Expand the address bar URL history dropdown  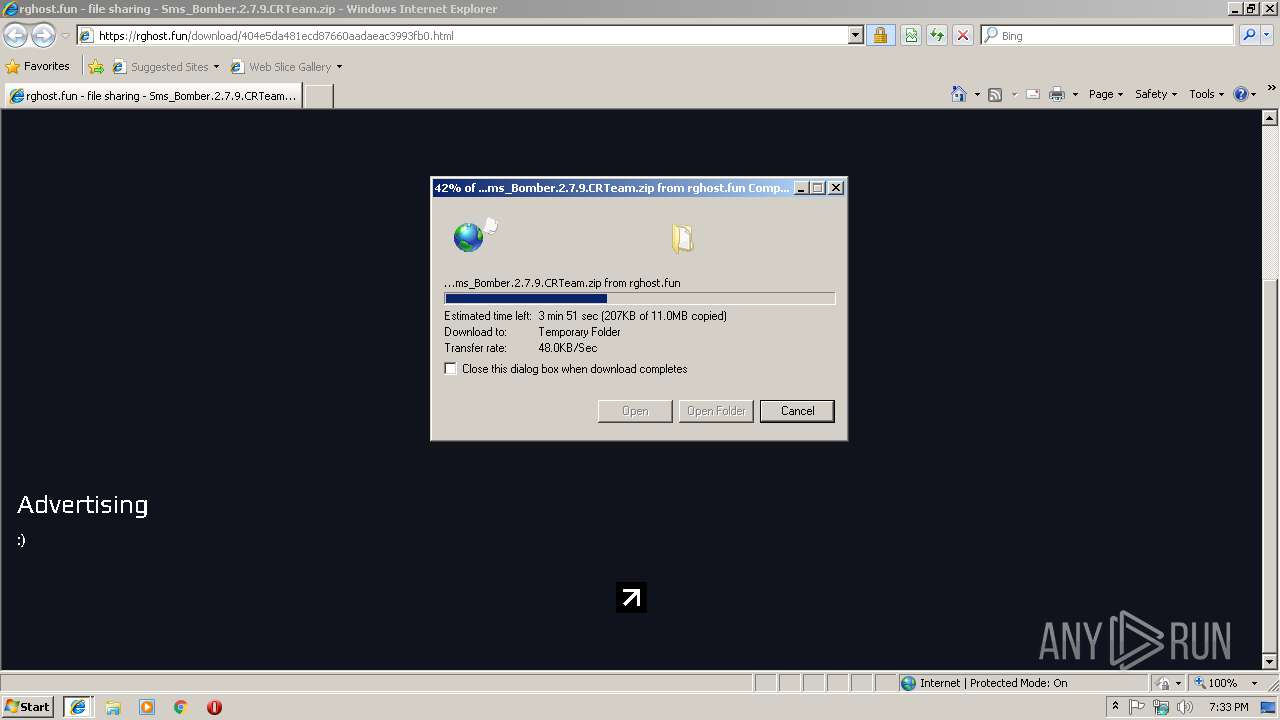click(855, 35)
